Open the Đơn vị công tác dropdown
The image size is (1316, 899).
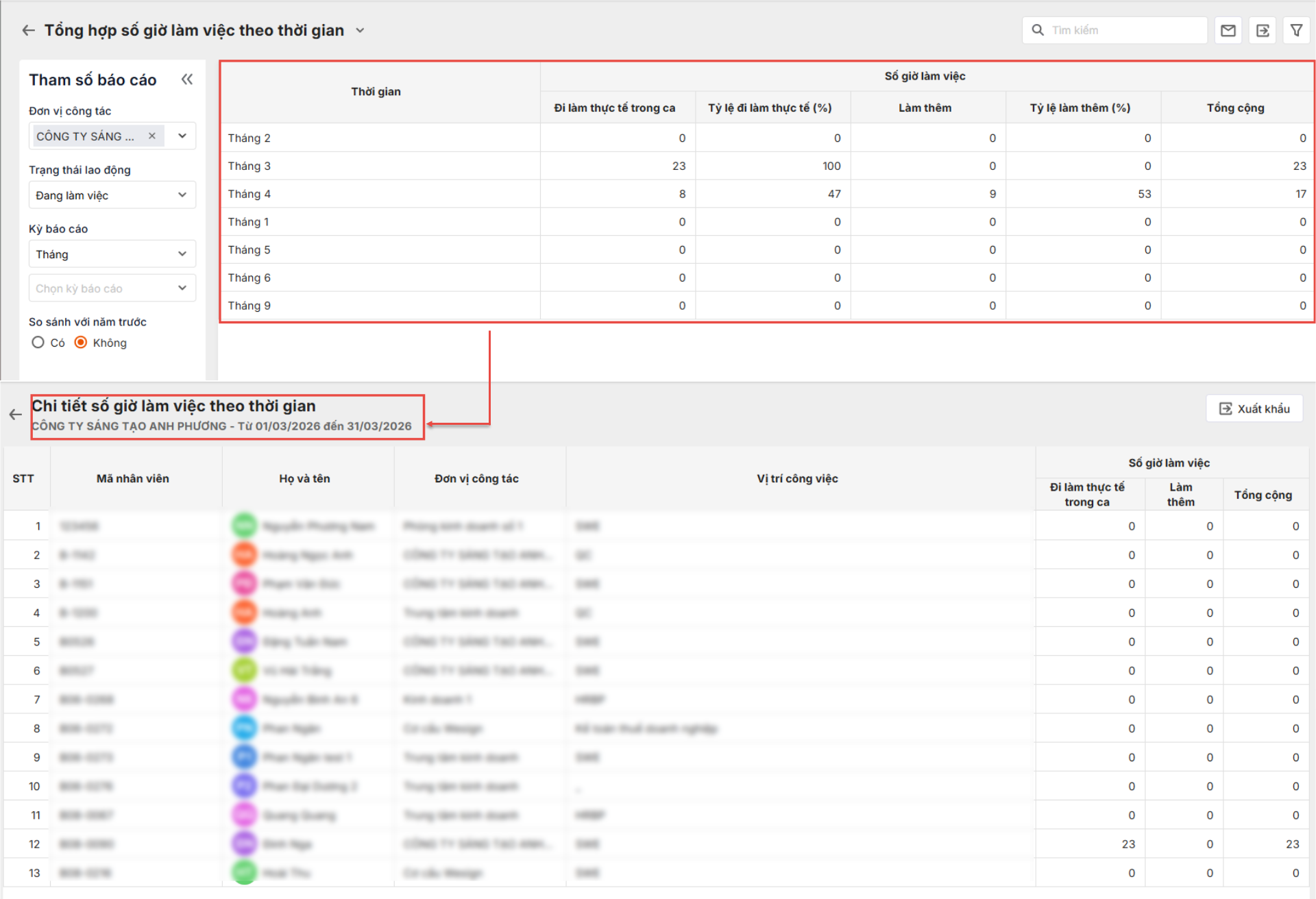(x=182, y=136)
